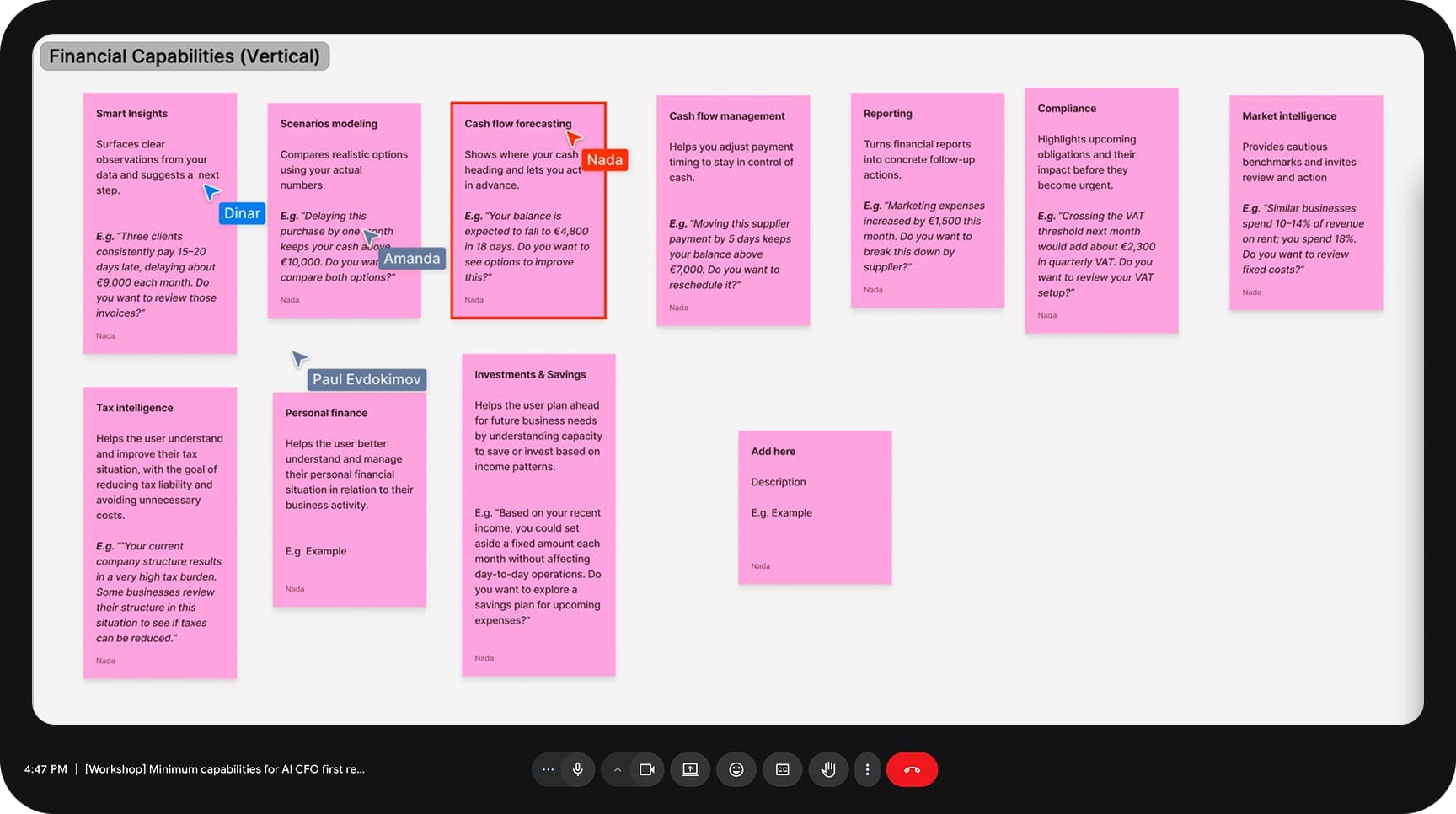Click the Financial Capabilities (Vertical) title label

point(185,56)
